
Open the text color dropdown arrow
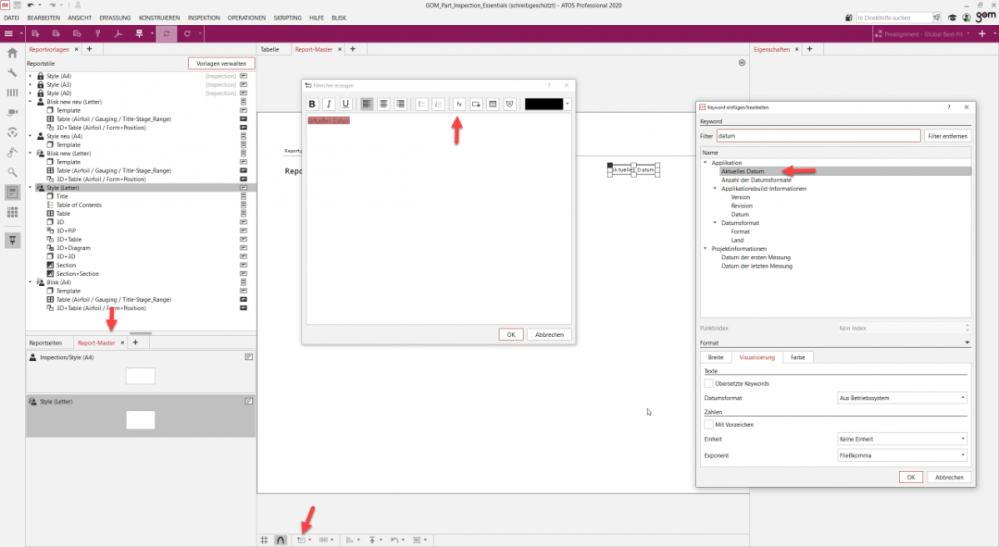tap(567, 104)
